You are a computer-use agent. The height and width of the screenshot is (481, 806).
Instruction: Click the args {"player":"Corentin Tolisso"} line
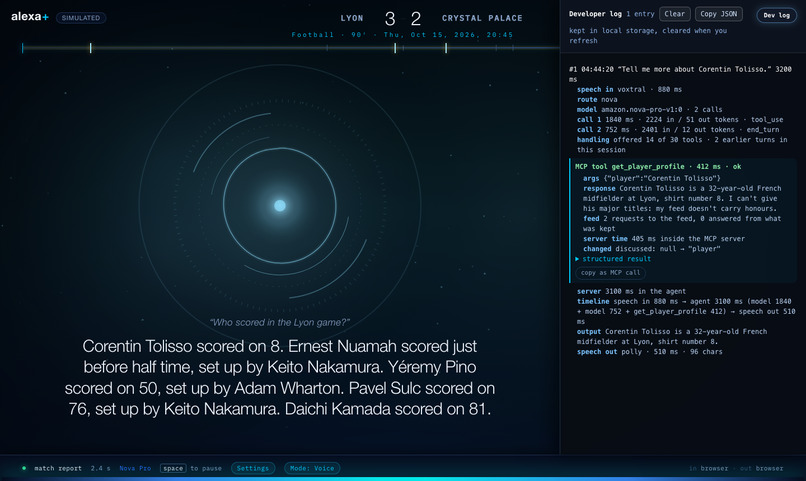point(652,178)
